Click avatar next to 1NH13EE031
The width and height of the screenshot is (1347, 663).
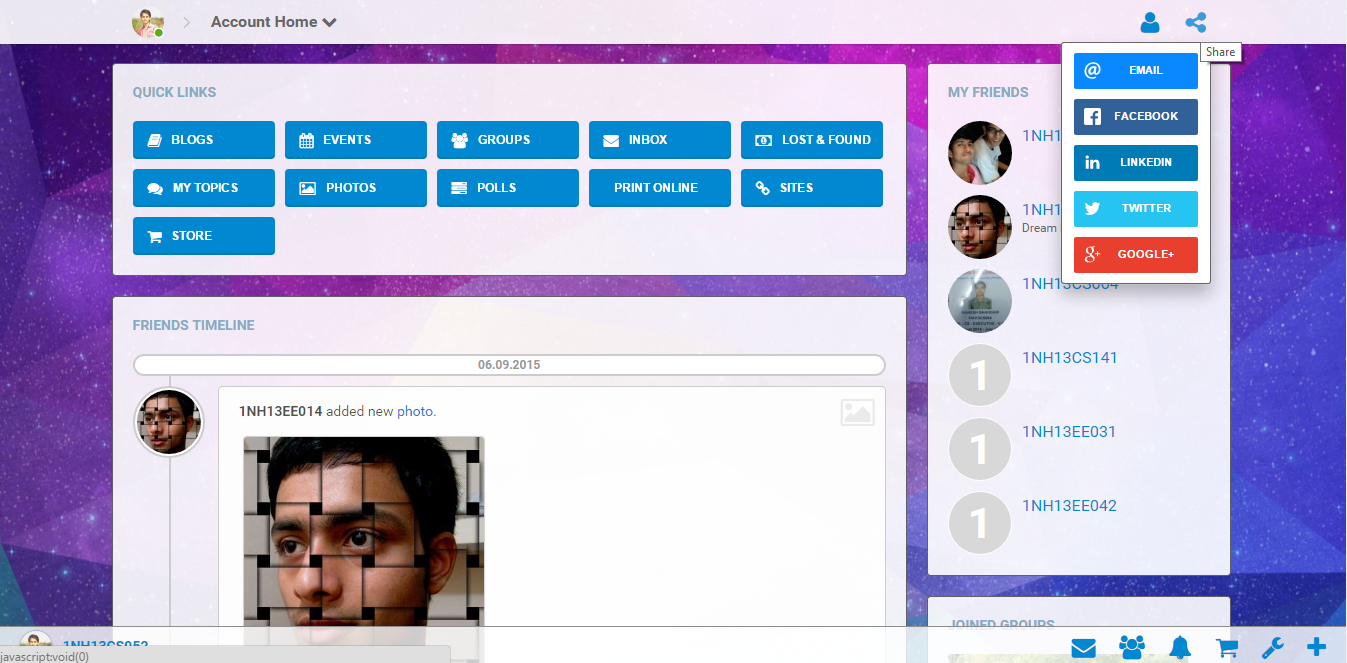(980, 449)
